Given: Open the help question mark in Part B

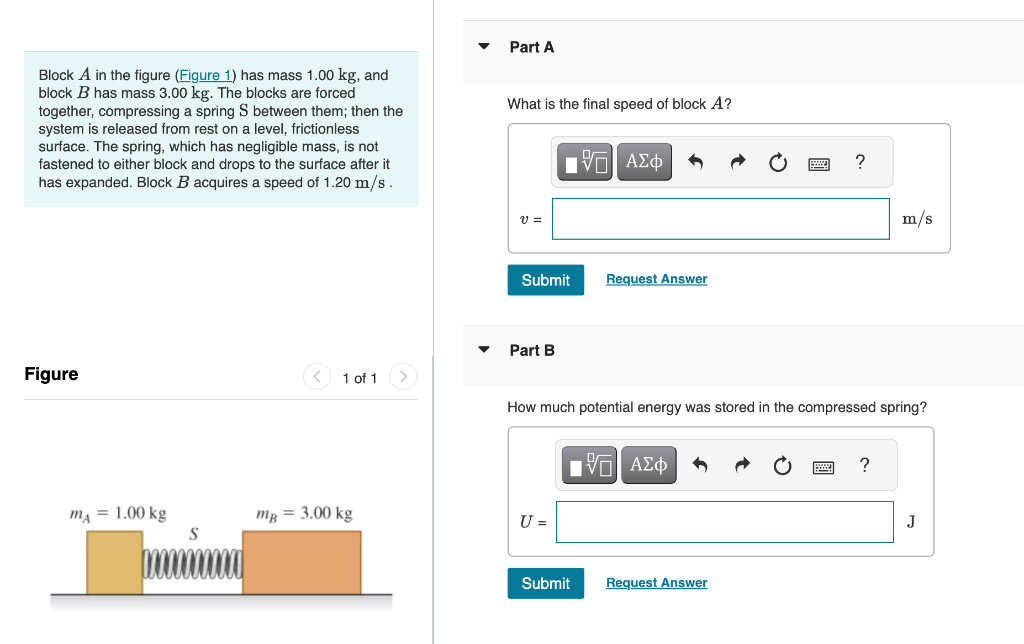Looking at the screenshot, I should point(864,464).
